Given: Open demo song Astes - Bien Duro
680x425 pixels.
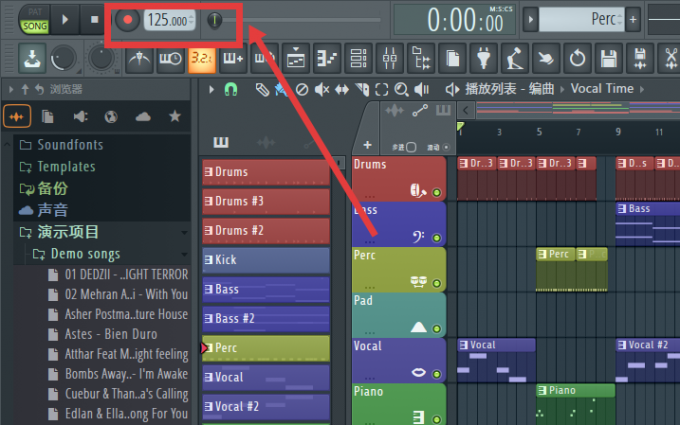Looking at the screenshot, I should point(111,334).
